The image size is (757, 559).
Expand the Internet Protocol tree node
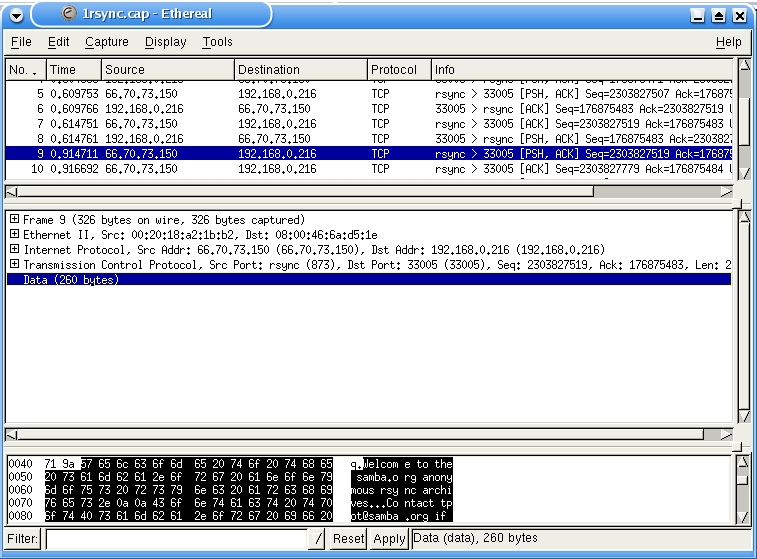tap(14, 250)
